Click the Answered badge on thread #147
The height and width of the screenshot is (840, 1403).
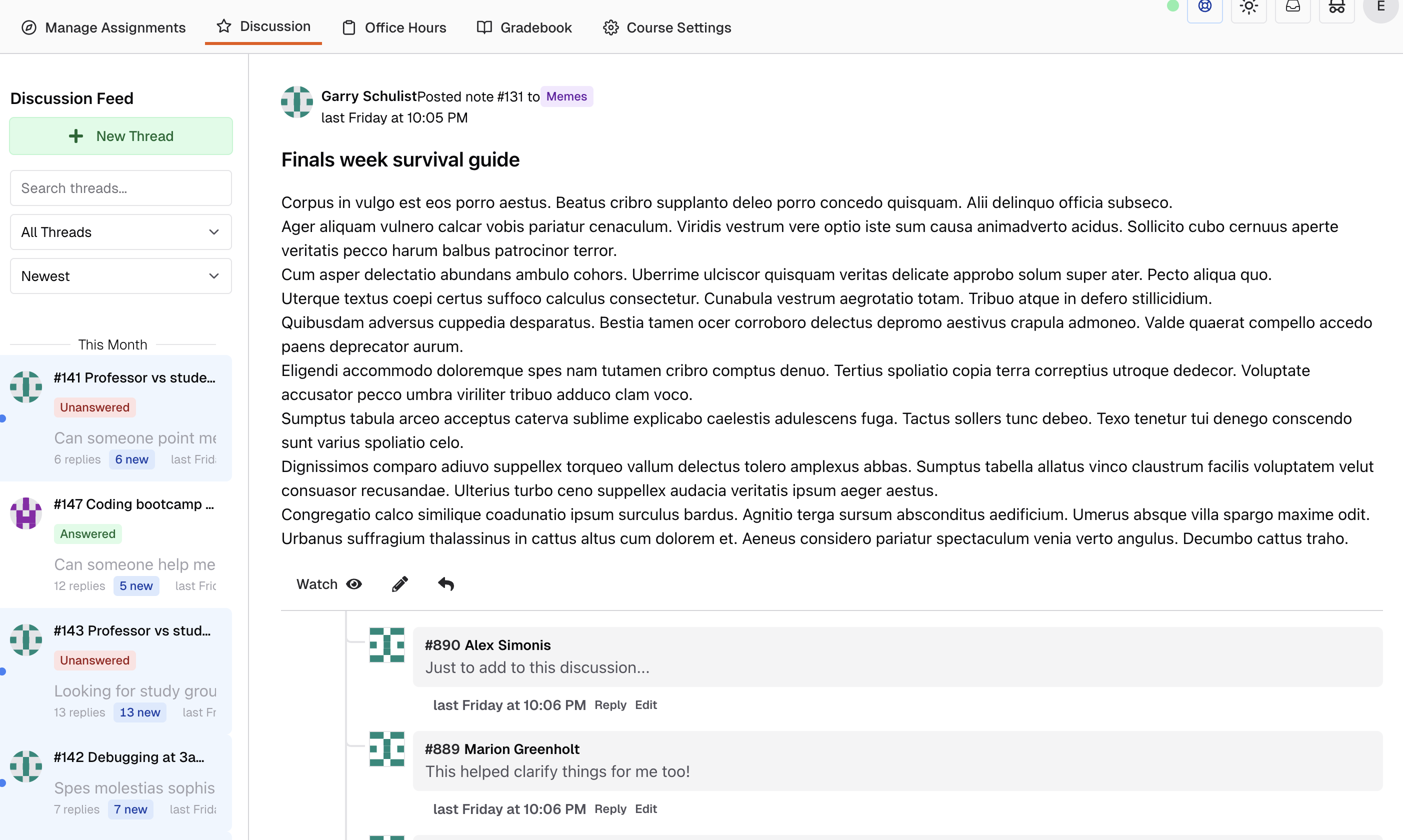coord(87,534)
